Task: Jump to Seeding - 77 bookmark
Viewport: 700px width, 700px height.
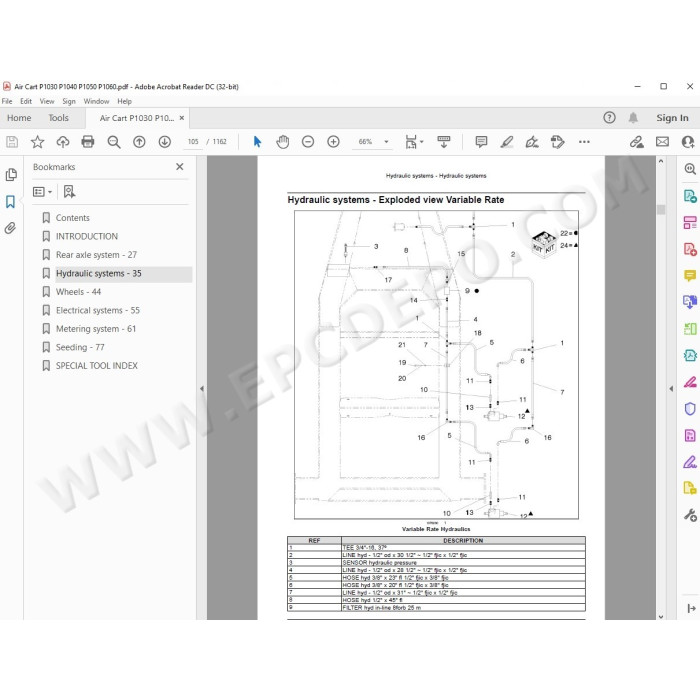Action: pyautogui.click(x=80, y=347)
